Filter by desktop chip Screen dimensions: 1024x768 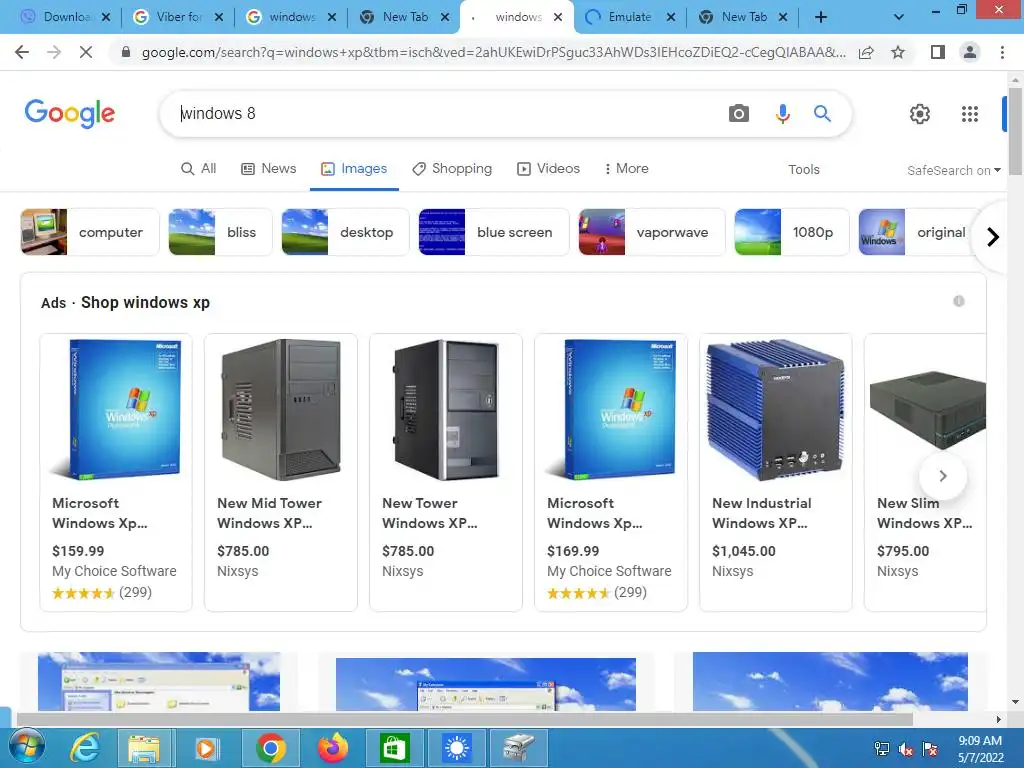(x=345, y=232)
